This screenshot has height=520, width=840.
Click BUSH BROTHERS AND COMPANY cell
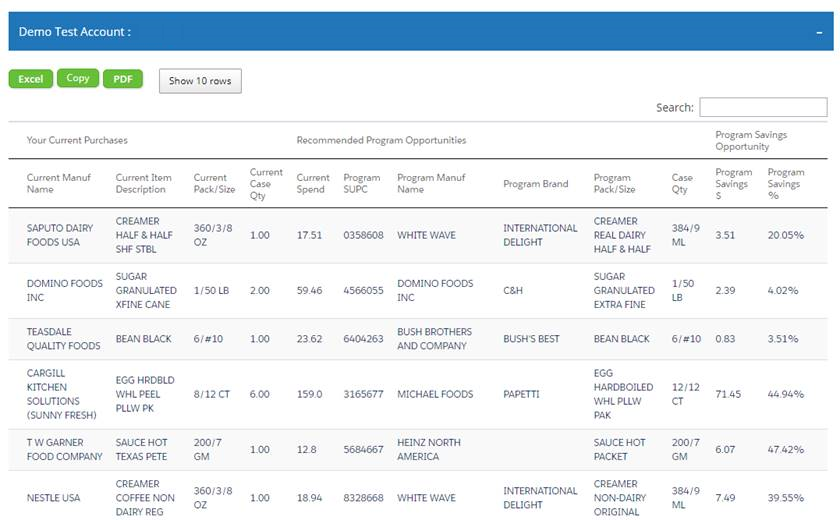point(434,338)
